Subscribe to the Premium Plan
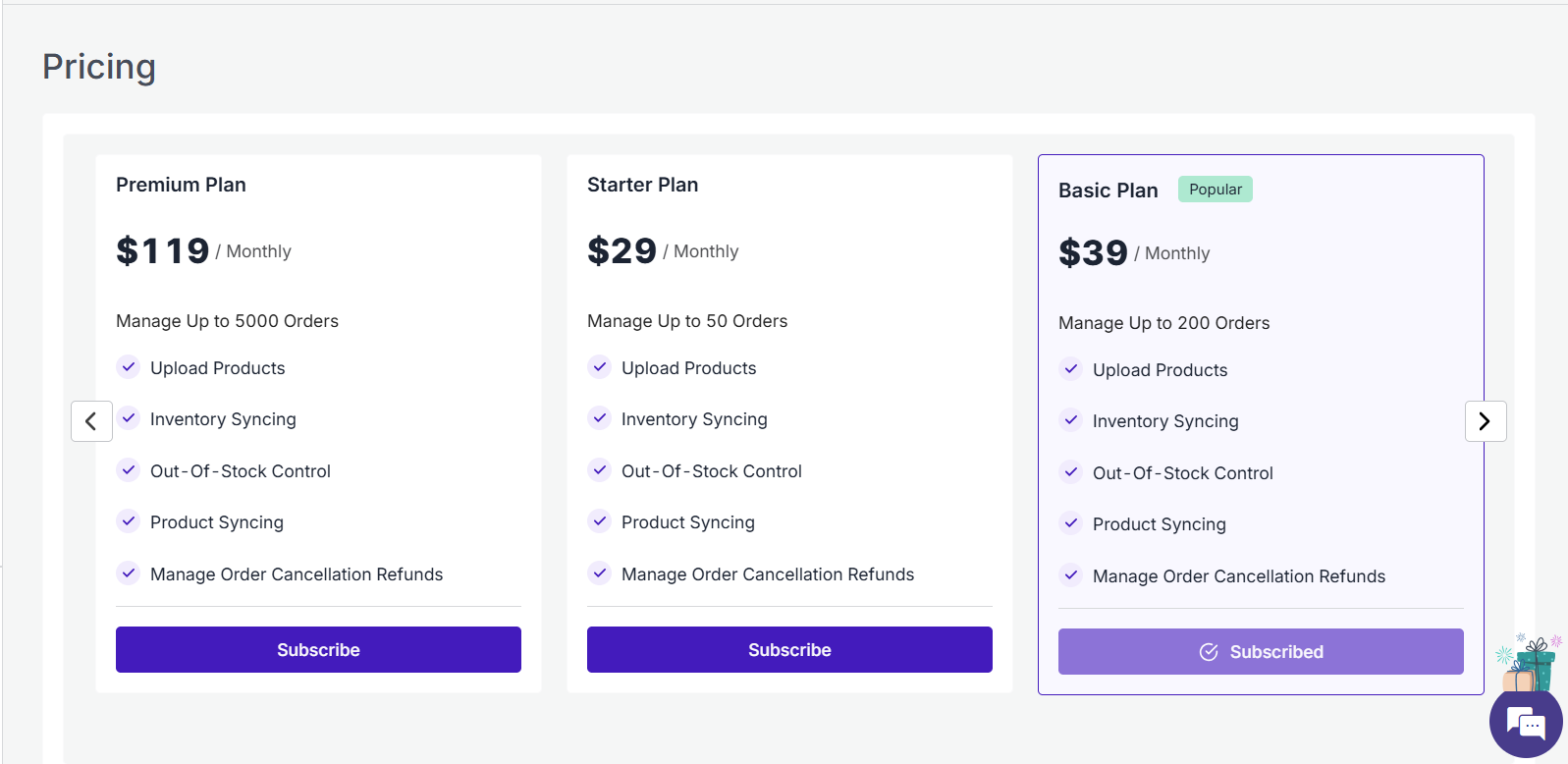The width and height of the screenshot is (1568, 764). (318, 650)
